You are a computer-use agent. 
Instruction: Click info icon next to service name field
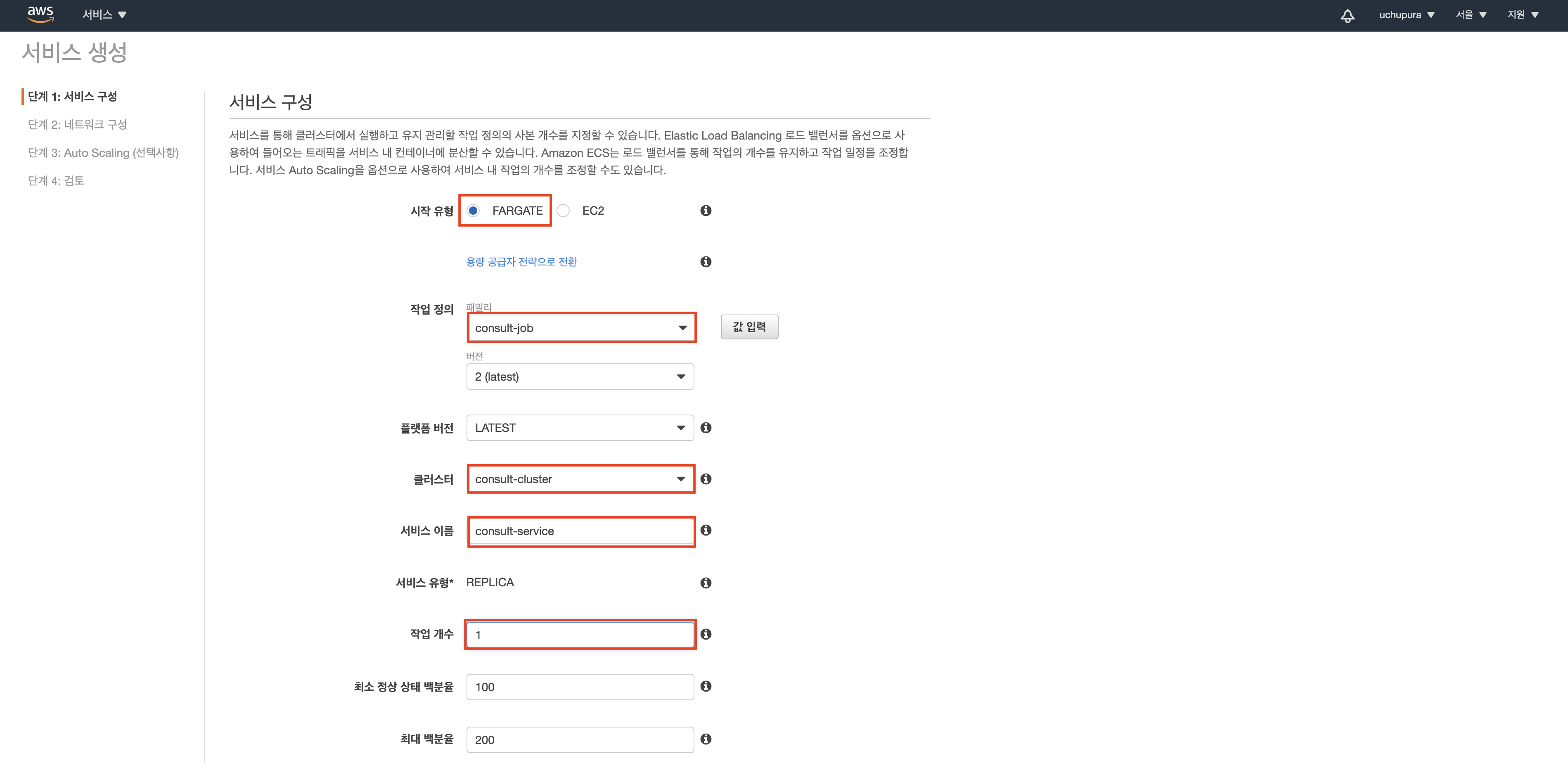(706, 531)
